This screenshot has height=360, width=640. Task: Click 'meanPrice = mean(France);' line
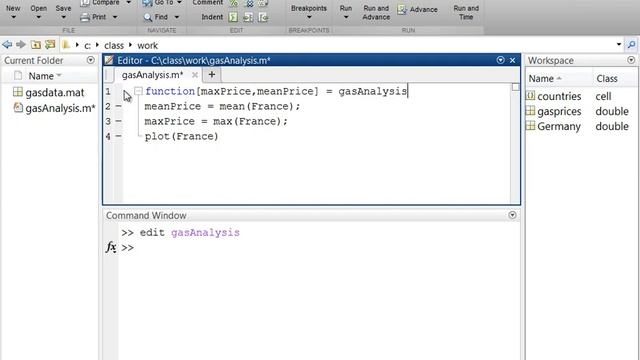pos(222,107)
